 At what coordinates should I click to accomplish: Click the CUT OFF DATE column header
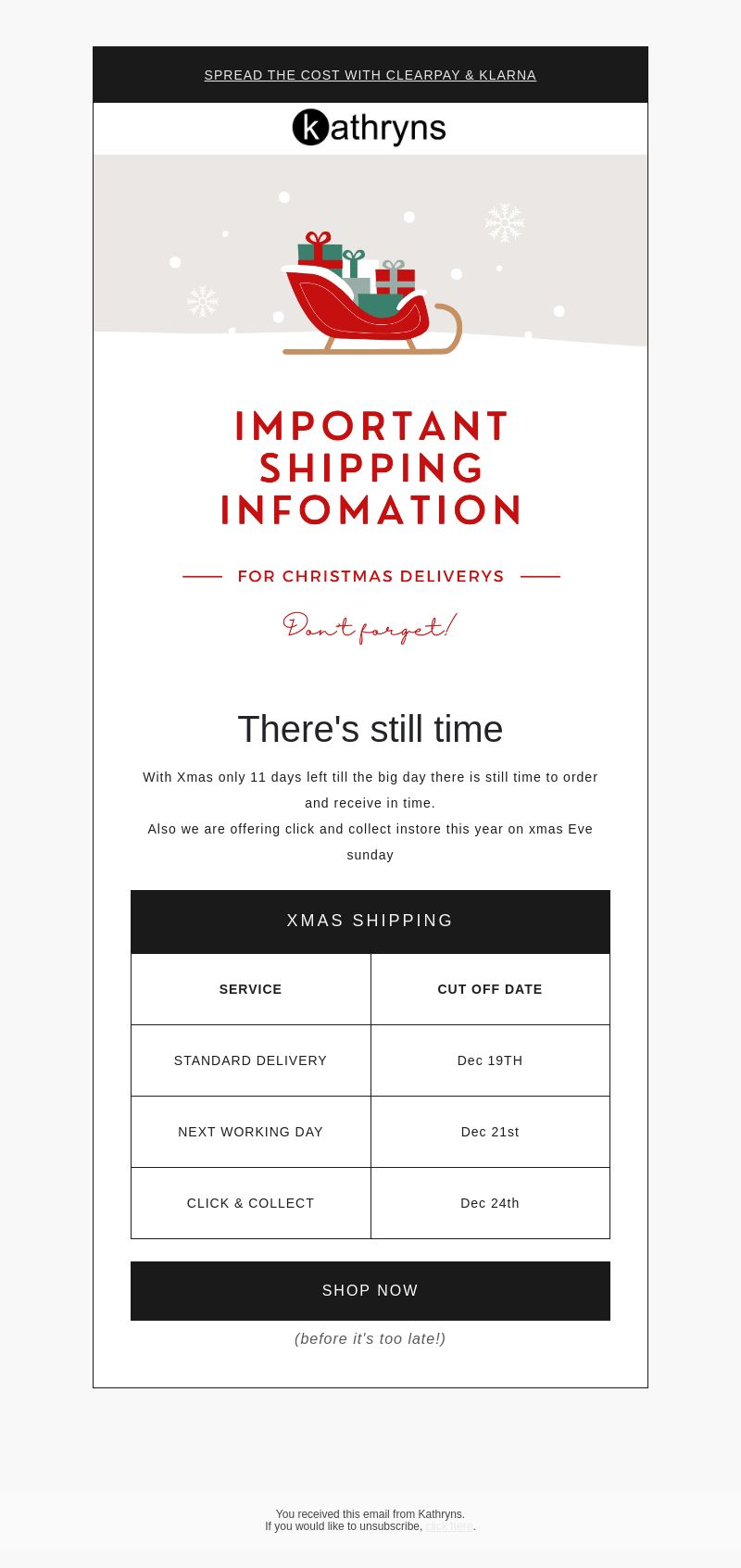click(x=490, y=989)
